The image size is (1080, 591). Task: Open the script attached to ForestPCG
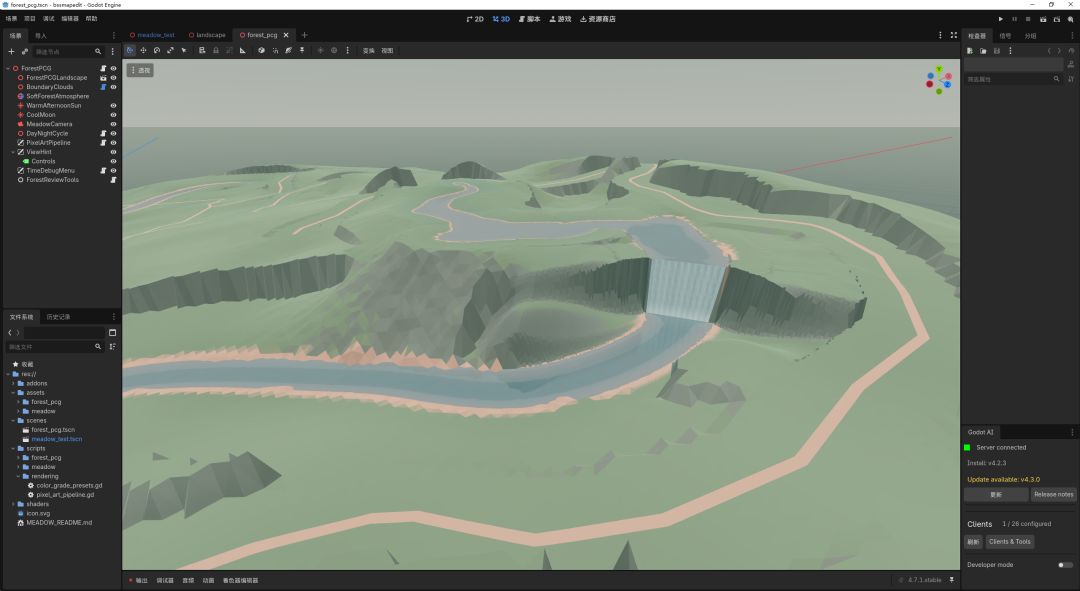click(103, 68)
